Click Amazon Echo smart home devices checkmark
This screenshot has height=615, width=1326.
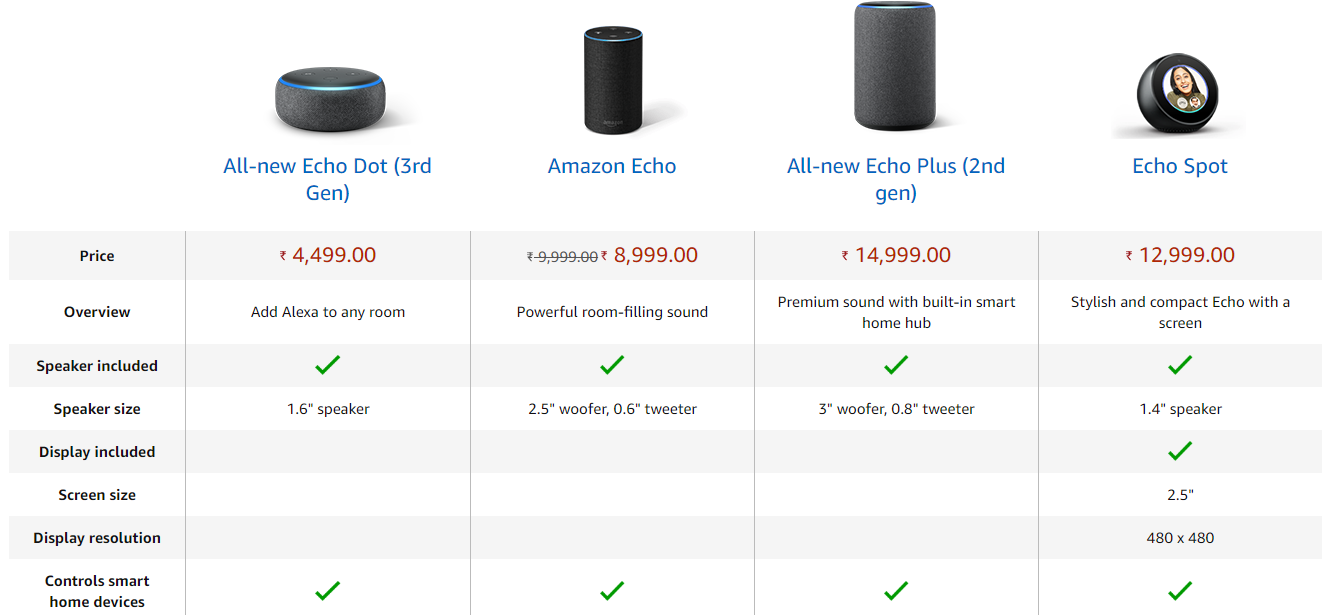coord(612,591)
